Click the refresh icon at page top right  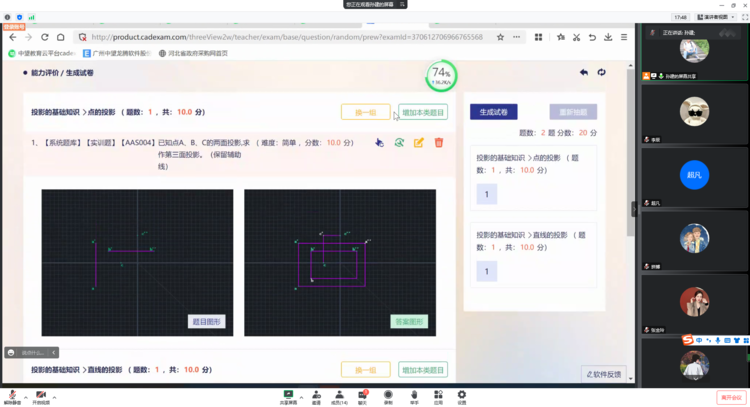[601, 72]
